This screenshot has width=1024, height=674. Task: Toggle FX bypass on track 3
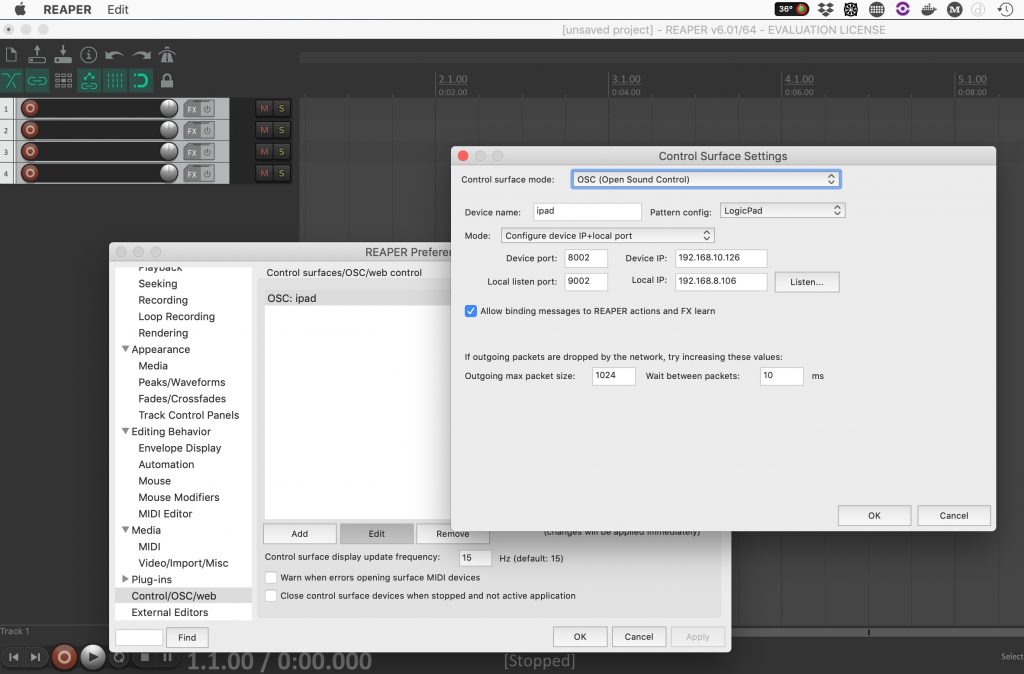207,152
